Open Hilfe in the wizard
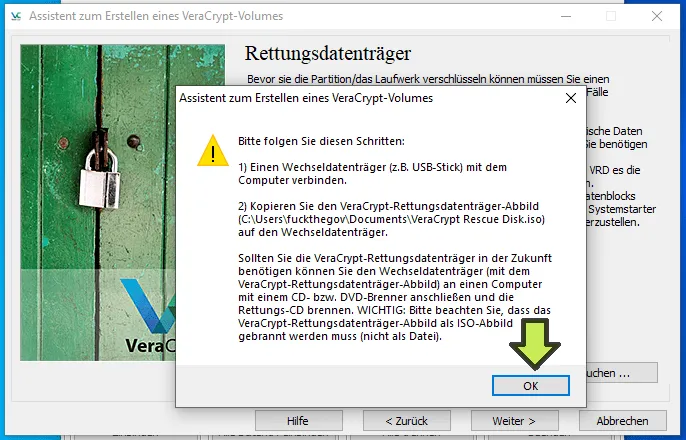 [298, 421]
